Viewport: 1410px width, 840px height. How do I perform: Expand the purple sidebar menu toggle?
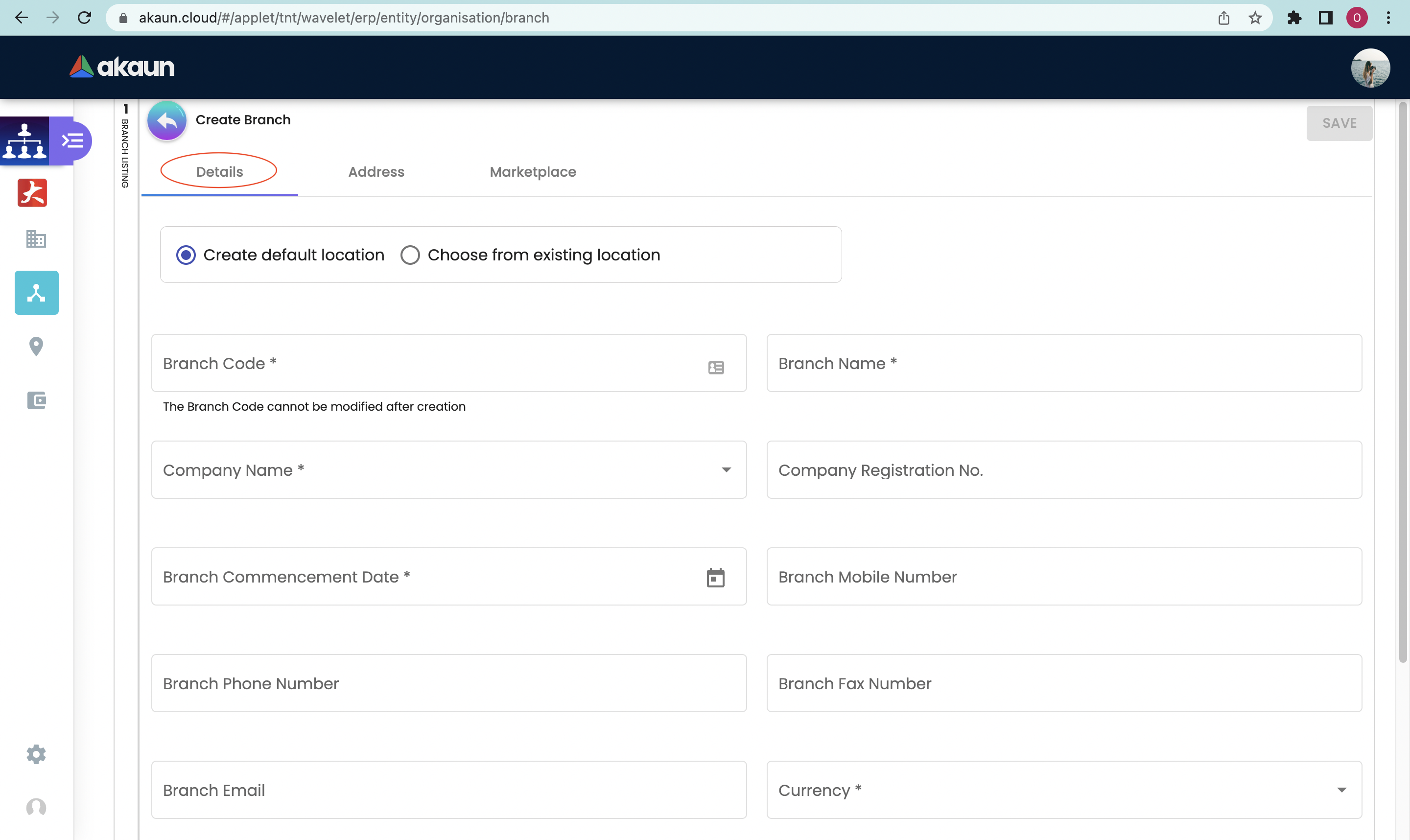(x=73, y=140)
